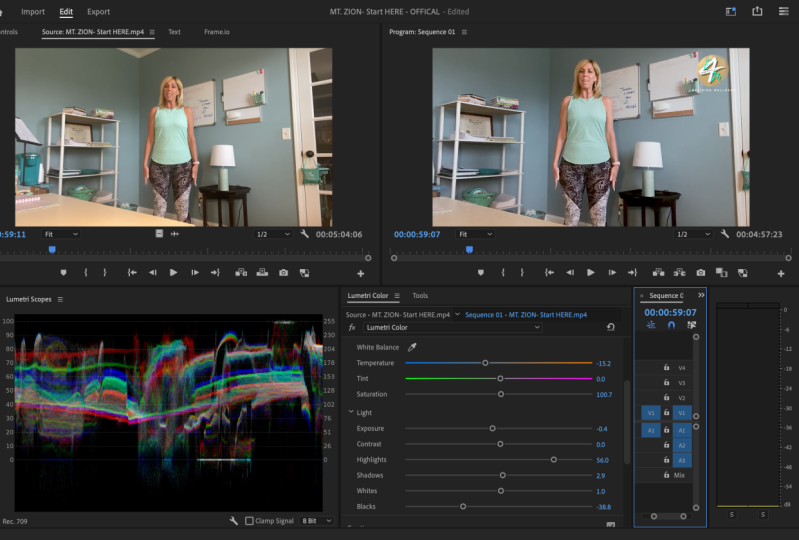Open the Text panel tab
This screenshot has height=540, width=799.
tap(174, 32)
